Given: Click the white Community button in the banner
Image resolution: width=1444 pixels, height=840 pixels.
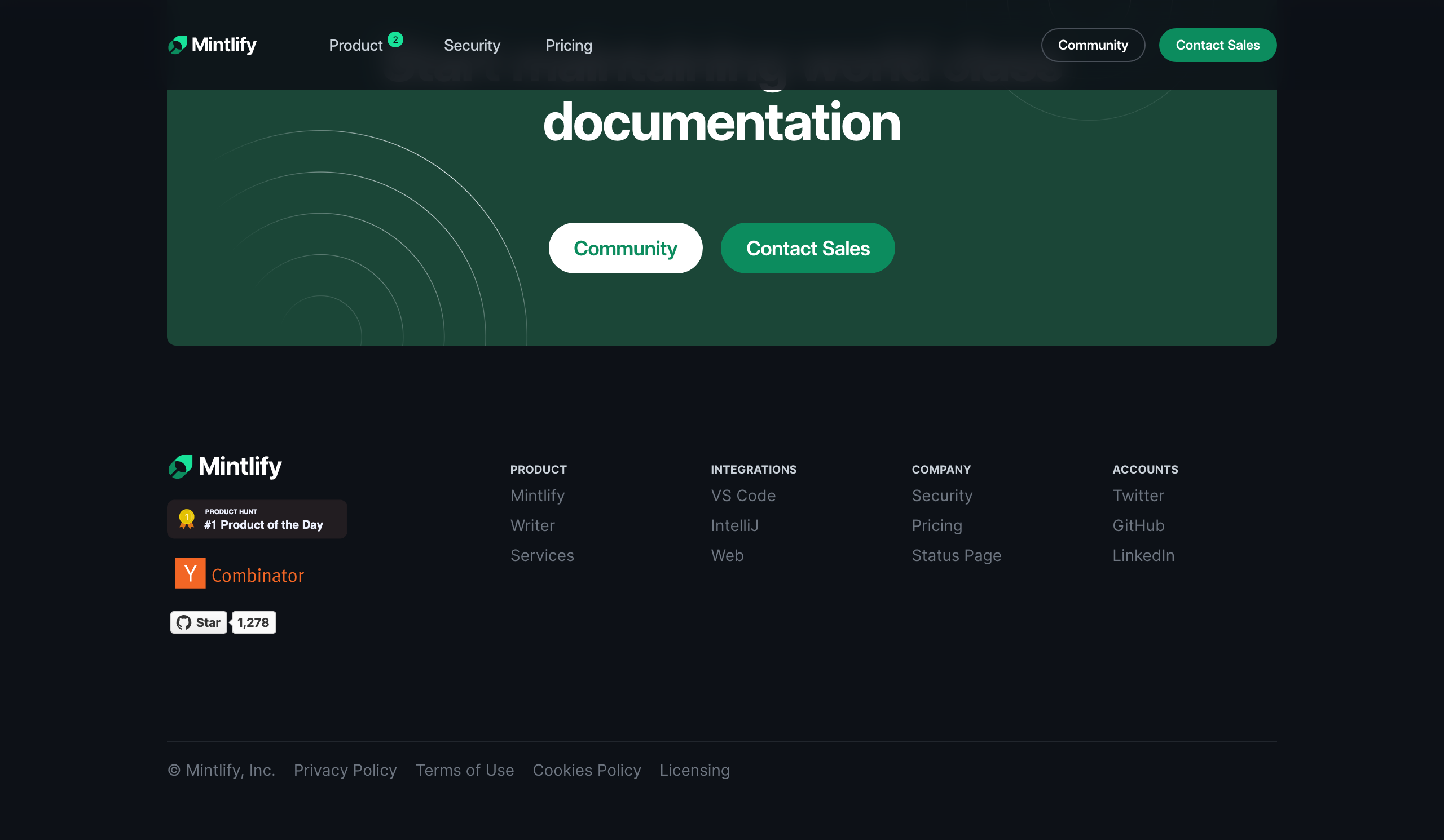Looking at the screenshot, I should [x=625, y=248].
